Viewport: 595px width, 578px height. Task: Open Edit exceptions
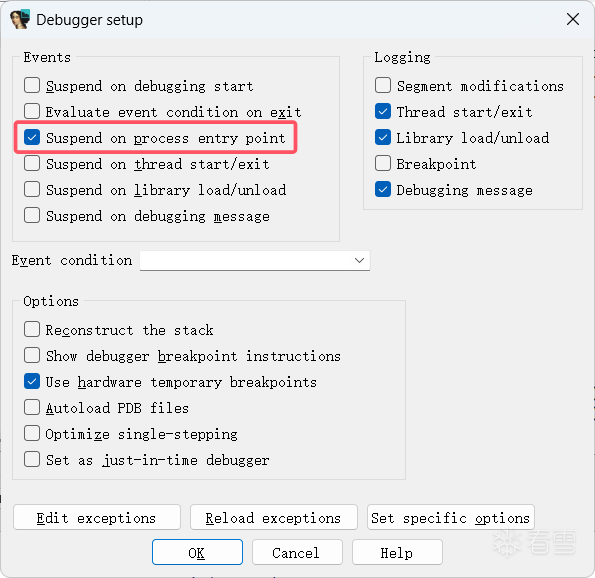click(97, 517)
